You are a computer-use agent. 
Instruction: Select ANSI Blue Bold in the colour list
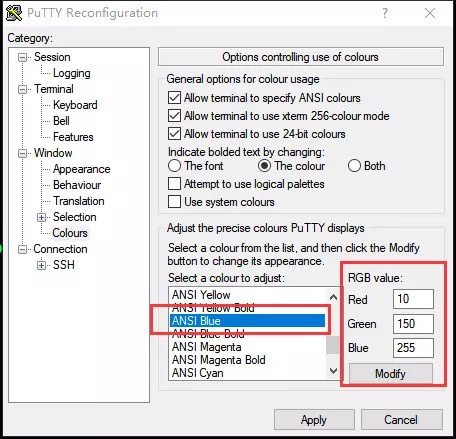(x=248, y=334)
